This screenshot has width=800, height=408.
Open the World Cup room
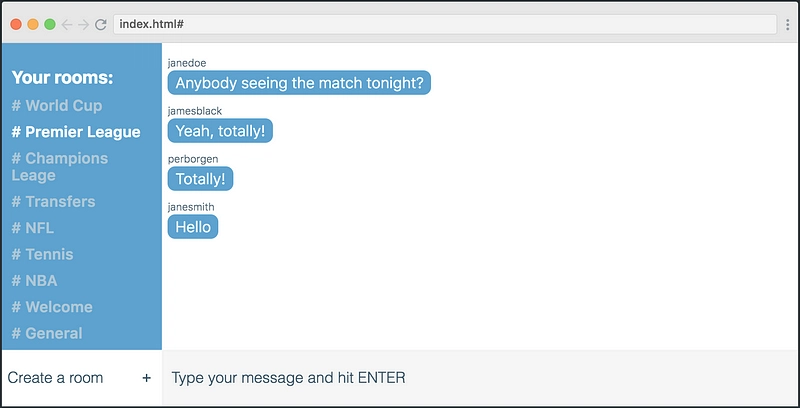[57, 106]
